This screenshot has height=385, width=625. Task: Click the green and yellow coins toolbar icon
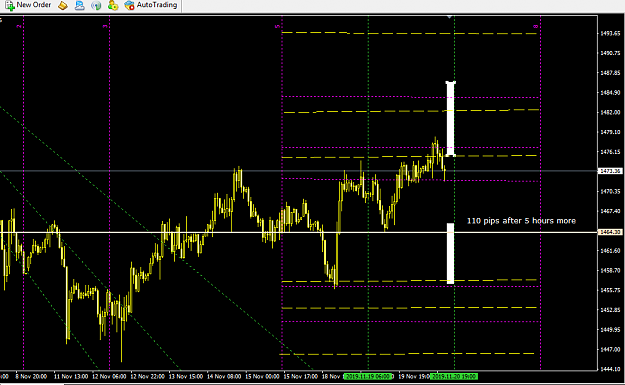(x=113, y=6)
